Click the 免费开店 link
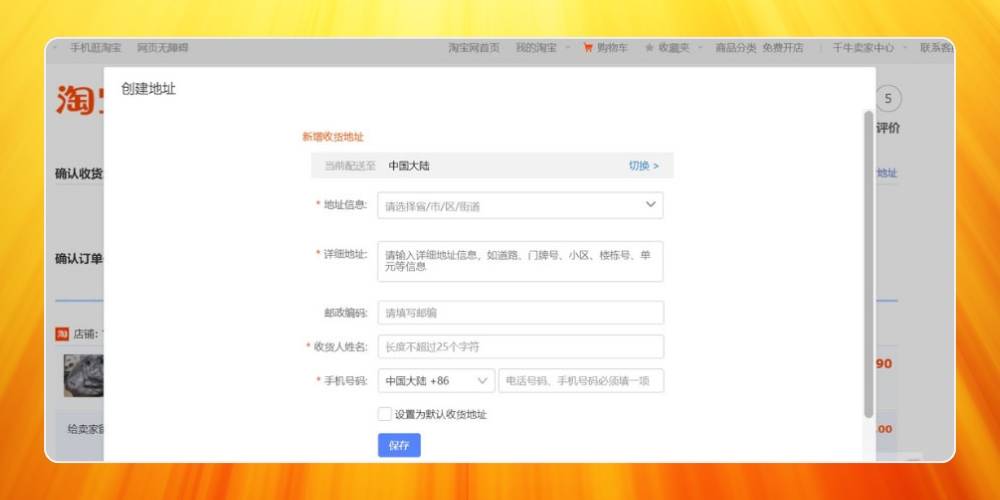 (782, 47)
